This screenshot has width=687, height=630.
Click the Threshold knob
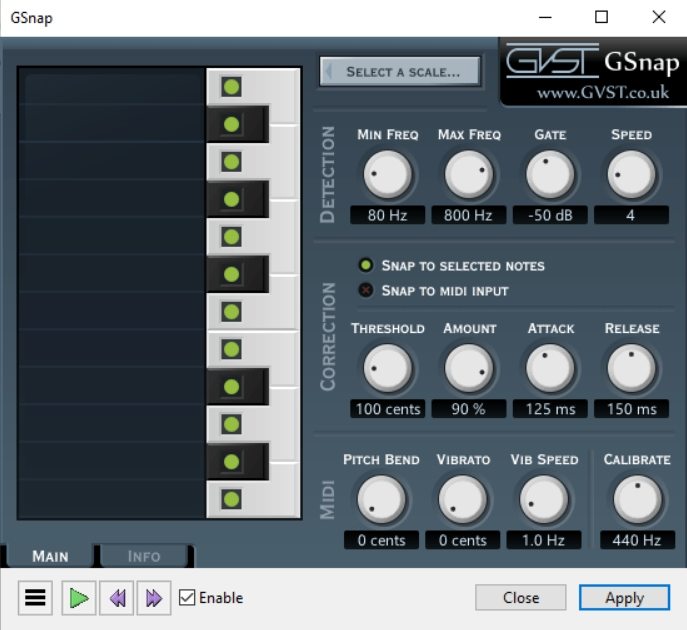pyautogui.click(x=387, y=368)
